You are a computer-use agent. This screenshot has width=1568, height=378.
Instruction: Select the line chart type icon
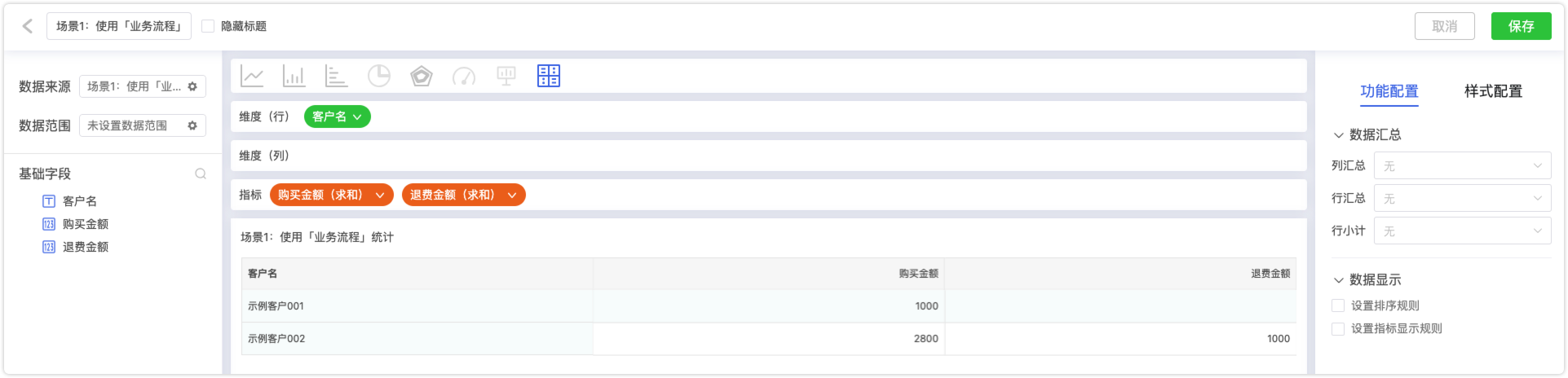tap(252, 77)
